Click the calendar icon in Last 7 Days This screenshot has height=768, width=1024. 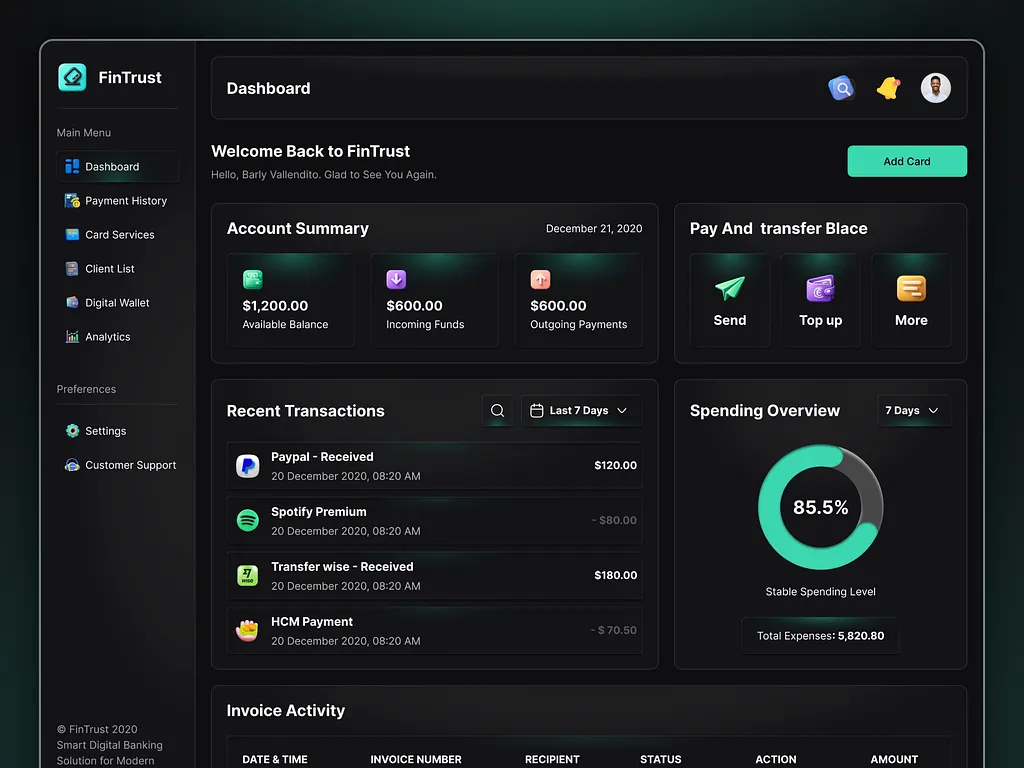tap(537, 411)
